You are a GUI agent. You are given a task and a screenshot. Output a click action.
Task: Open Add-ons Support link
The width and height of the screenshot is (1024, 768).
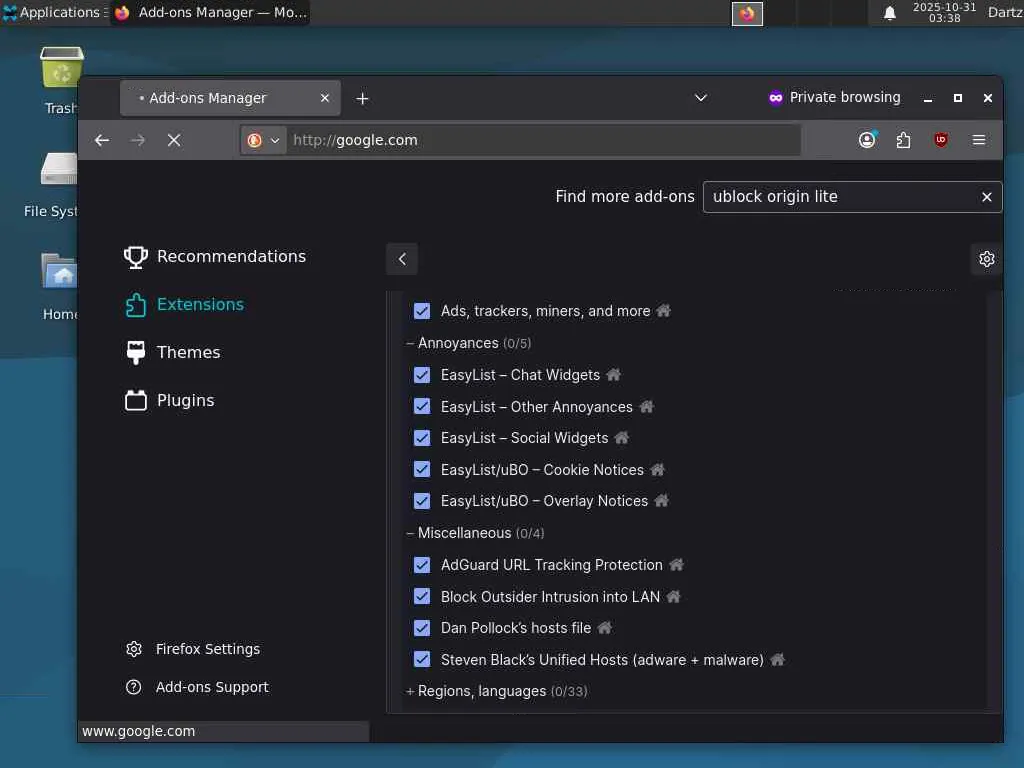[197, 687]
